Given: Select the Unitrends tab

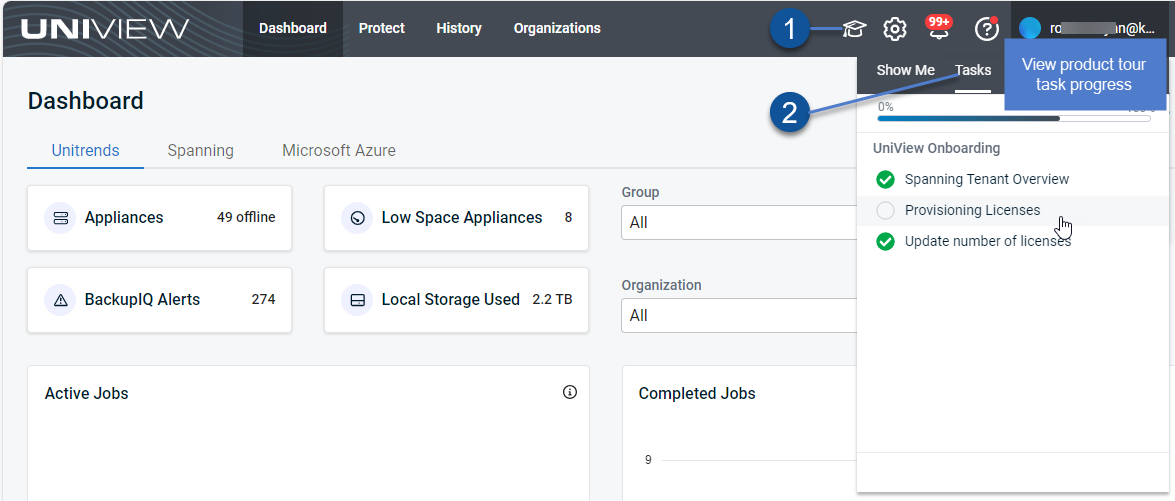Looking at the screenshot, I should point(85,151).
